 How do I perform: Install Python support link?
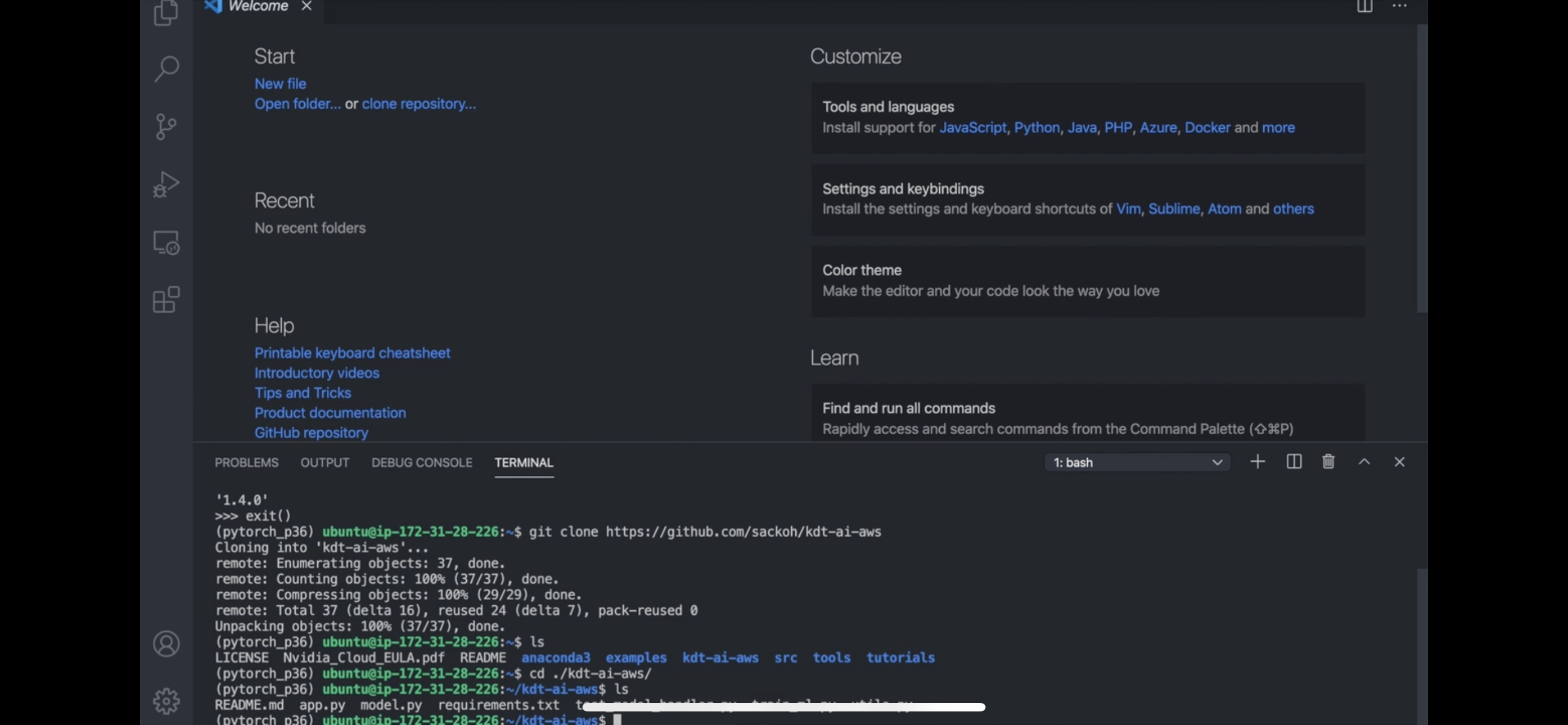coord(1037,128)
